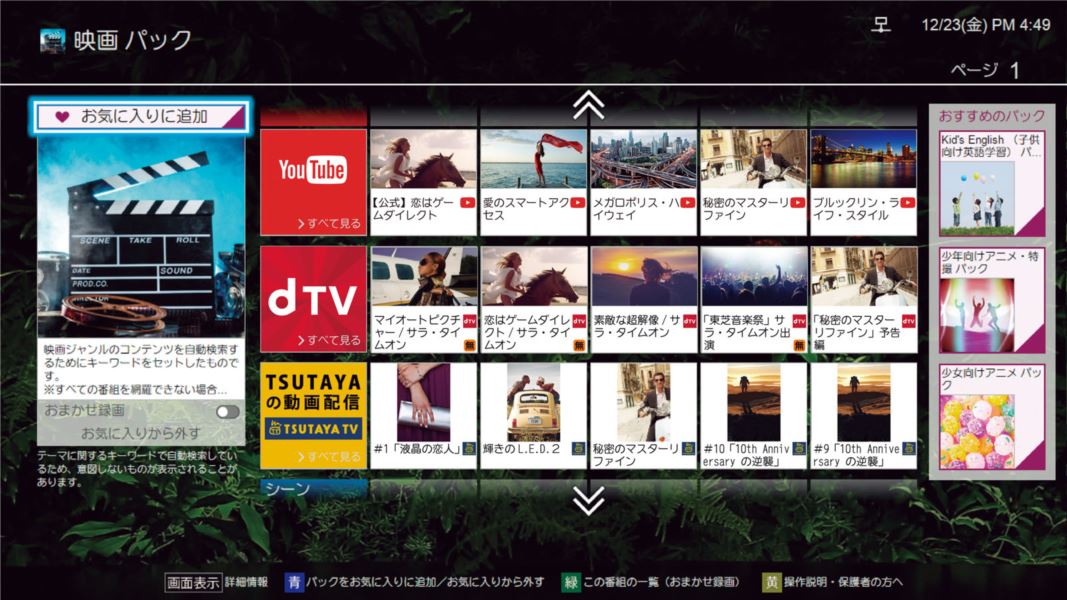Click the blue 青 key icon

tap(294, 582)
